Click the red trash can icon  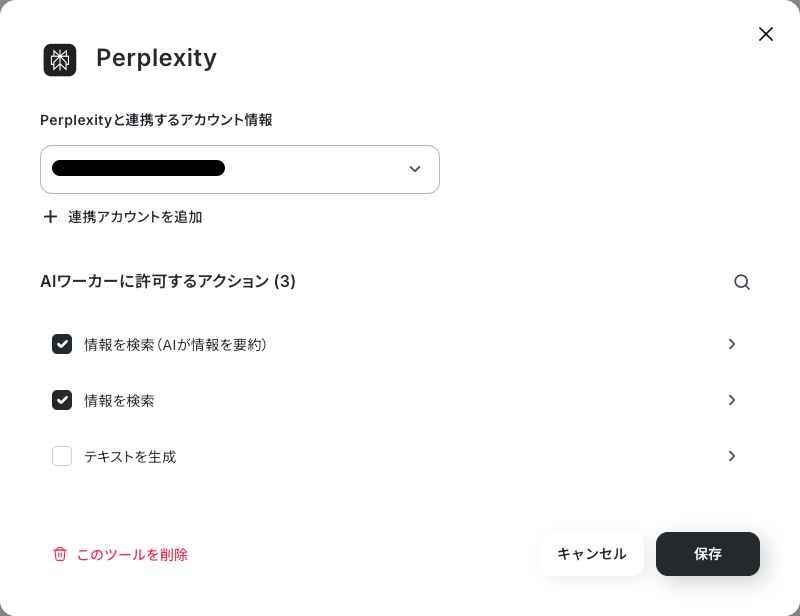click(60, 554)
